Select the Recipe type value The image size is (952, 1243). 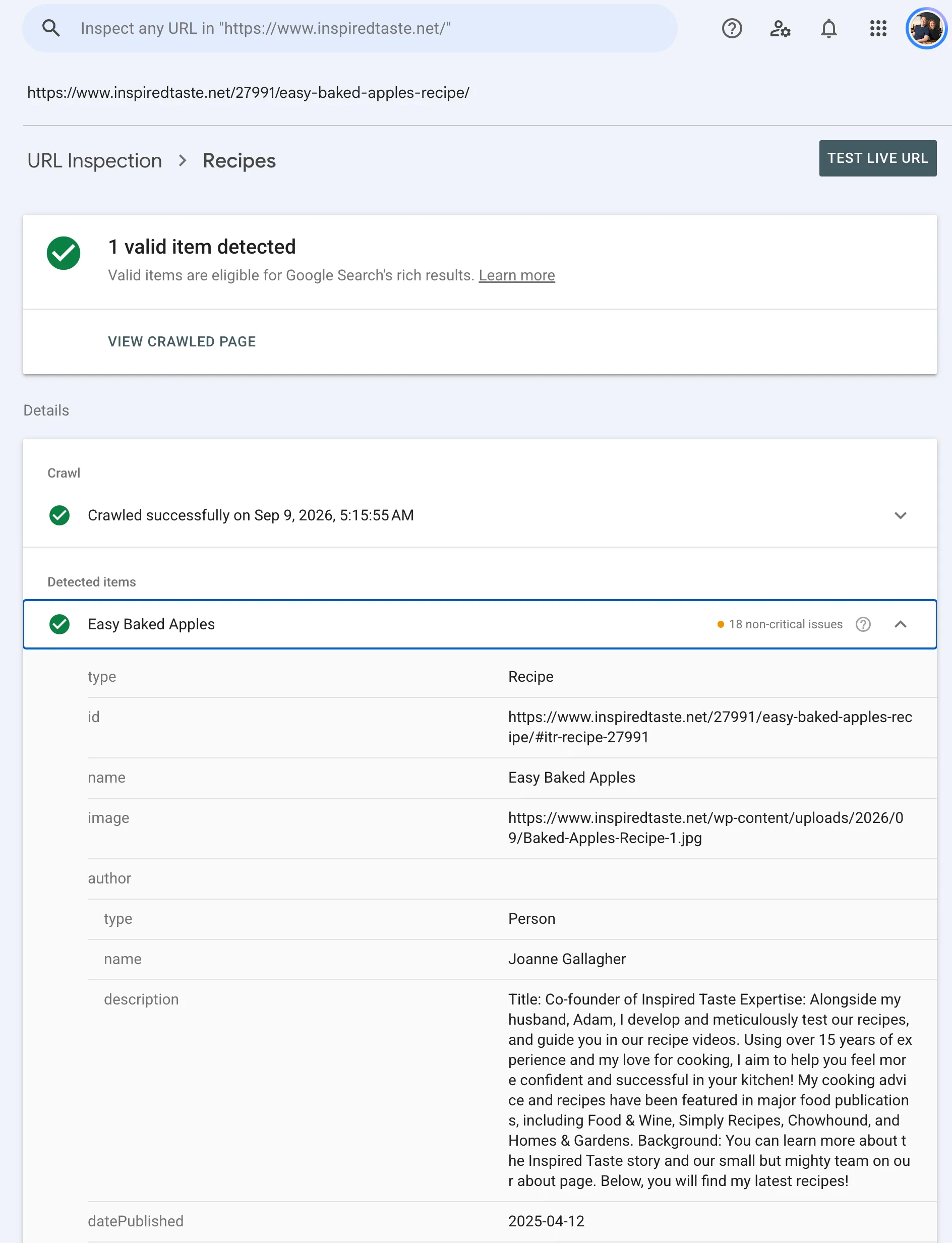pyautogui.click(x=531, y=677)
